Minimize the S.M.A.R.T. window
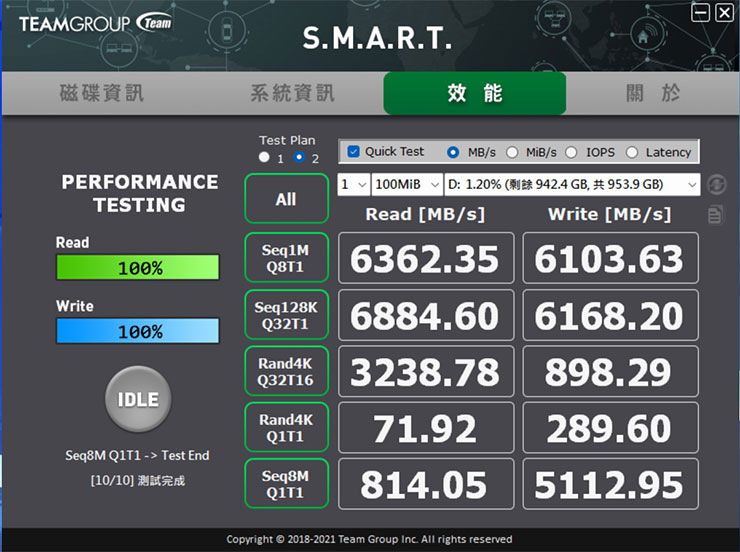Screen dimensions: 740x552 point(700,12)
